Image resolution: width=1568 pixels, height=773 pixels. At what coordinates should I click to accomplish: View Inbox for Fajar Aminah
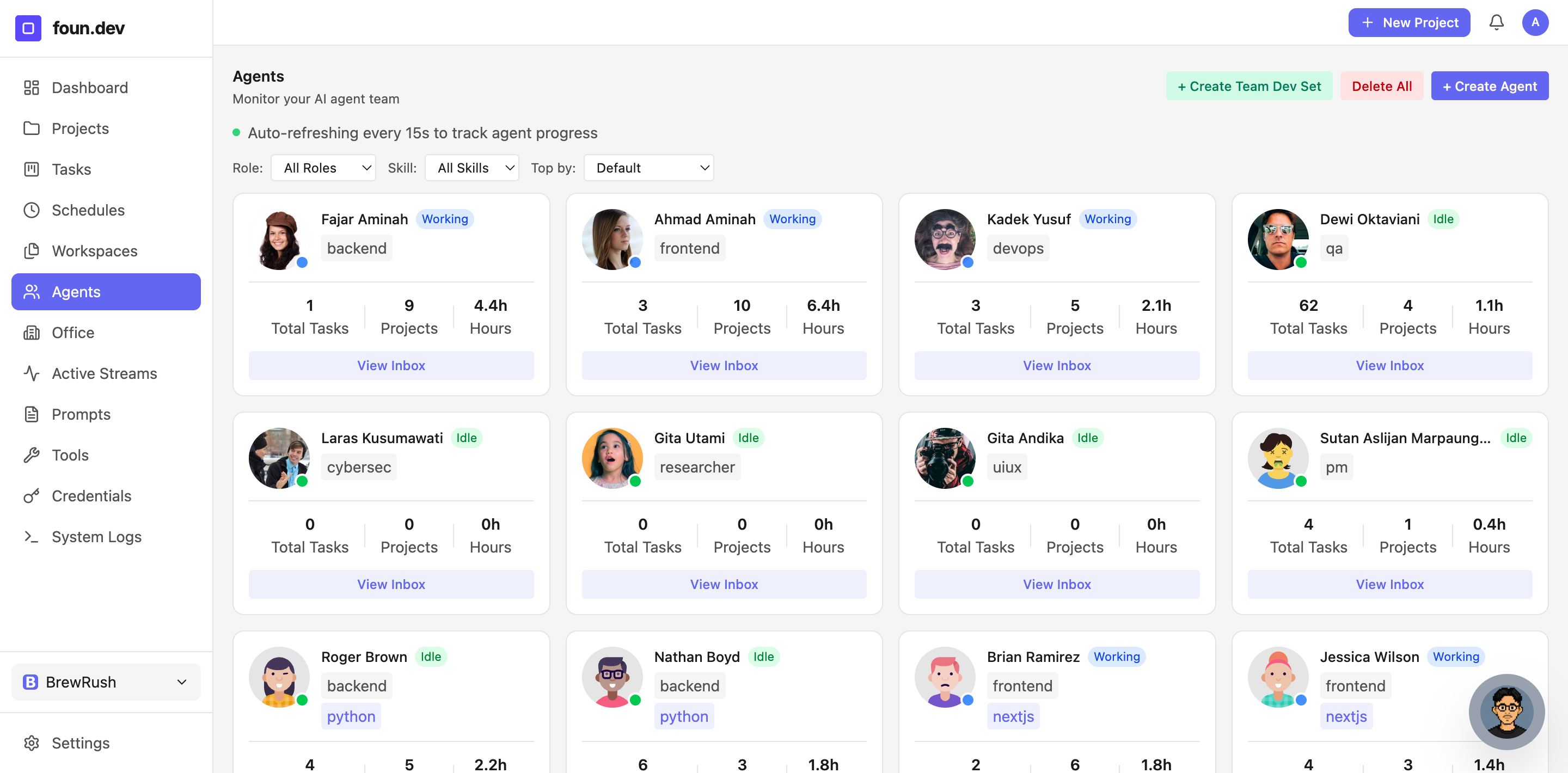(391, 365)
